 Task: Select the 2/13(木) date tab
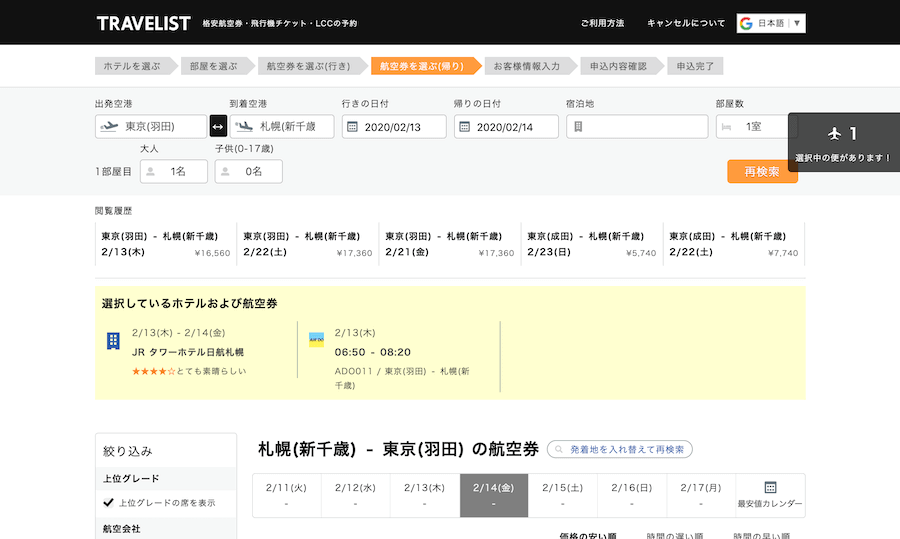pos(425,495)
